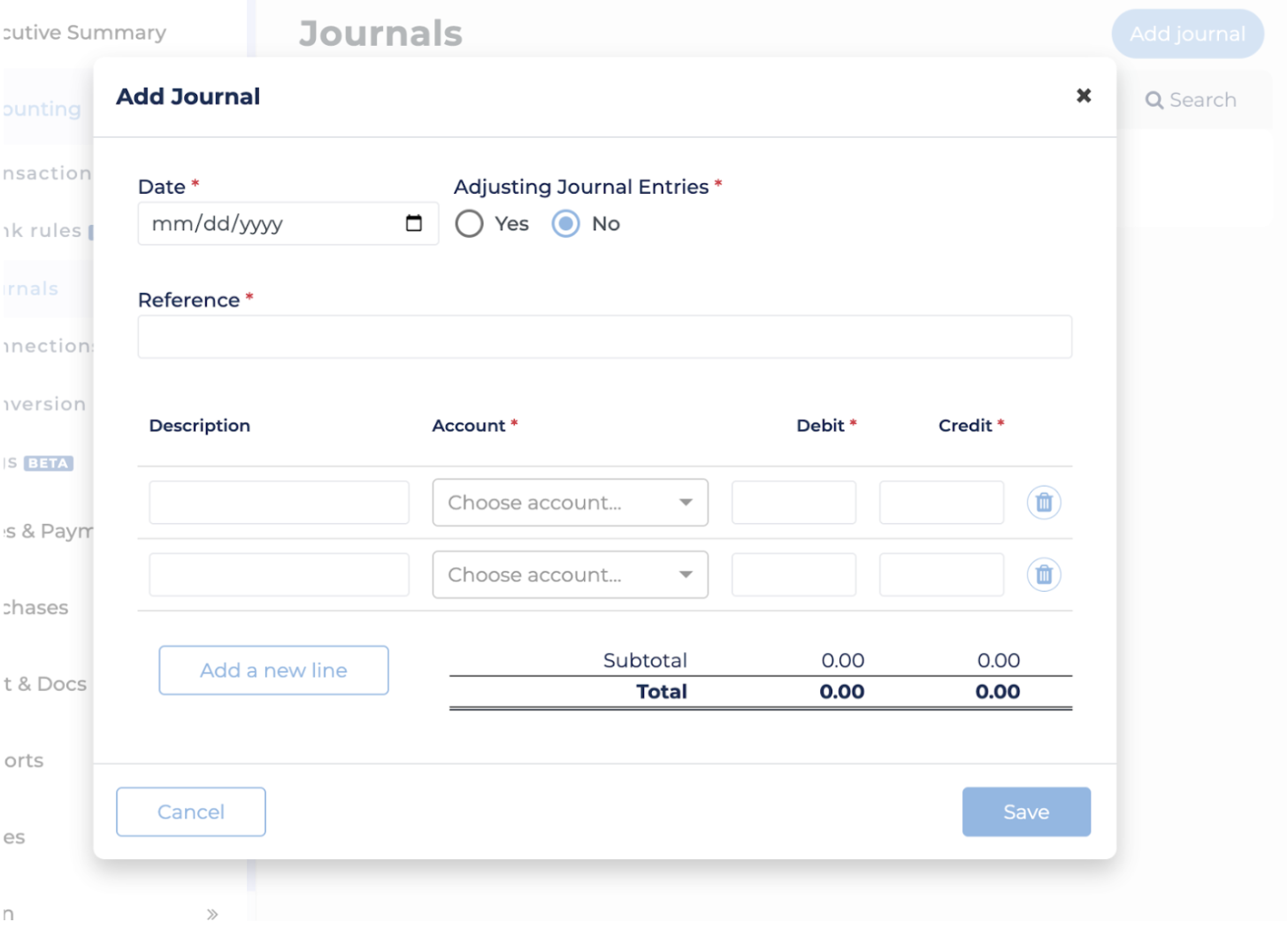Viewport: 1288px width, 945px height.
Task: Expand sidebar with double chevron icon
Action: click(x=212, y=914)
